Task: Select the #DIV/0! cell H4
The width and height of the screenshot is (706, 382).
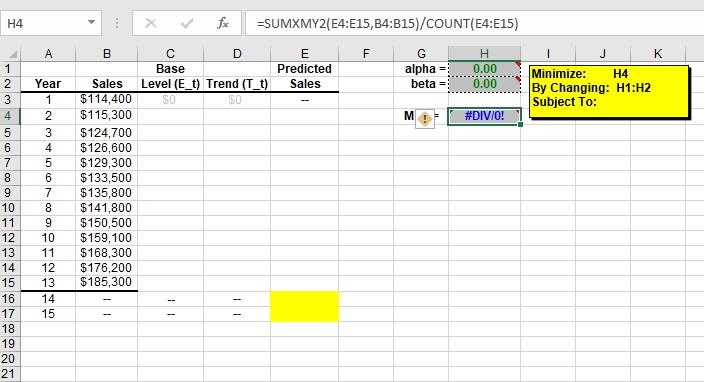Action: coord(484,116)
